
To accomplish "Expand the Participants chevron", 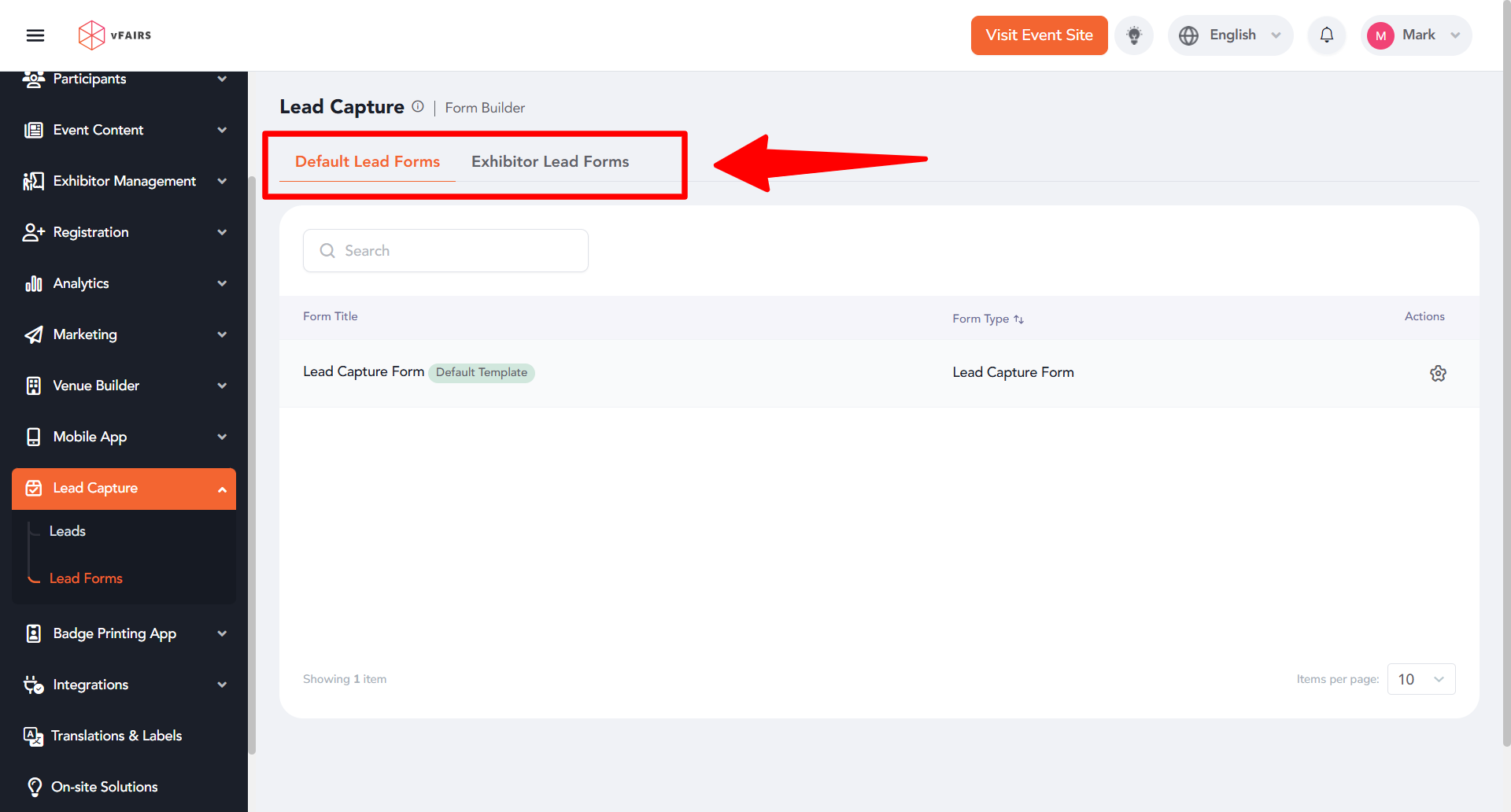I will pyautogui.click(x=222, y=79).
